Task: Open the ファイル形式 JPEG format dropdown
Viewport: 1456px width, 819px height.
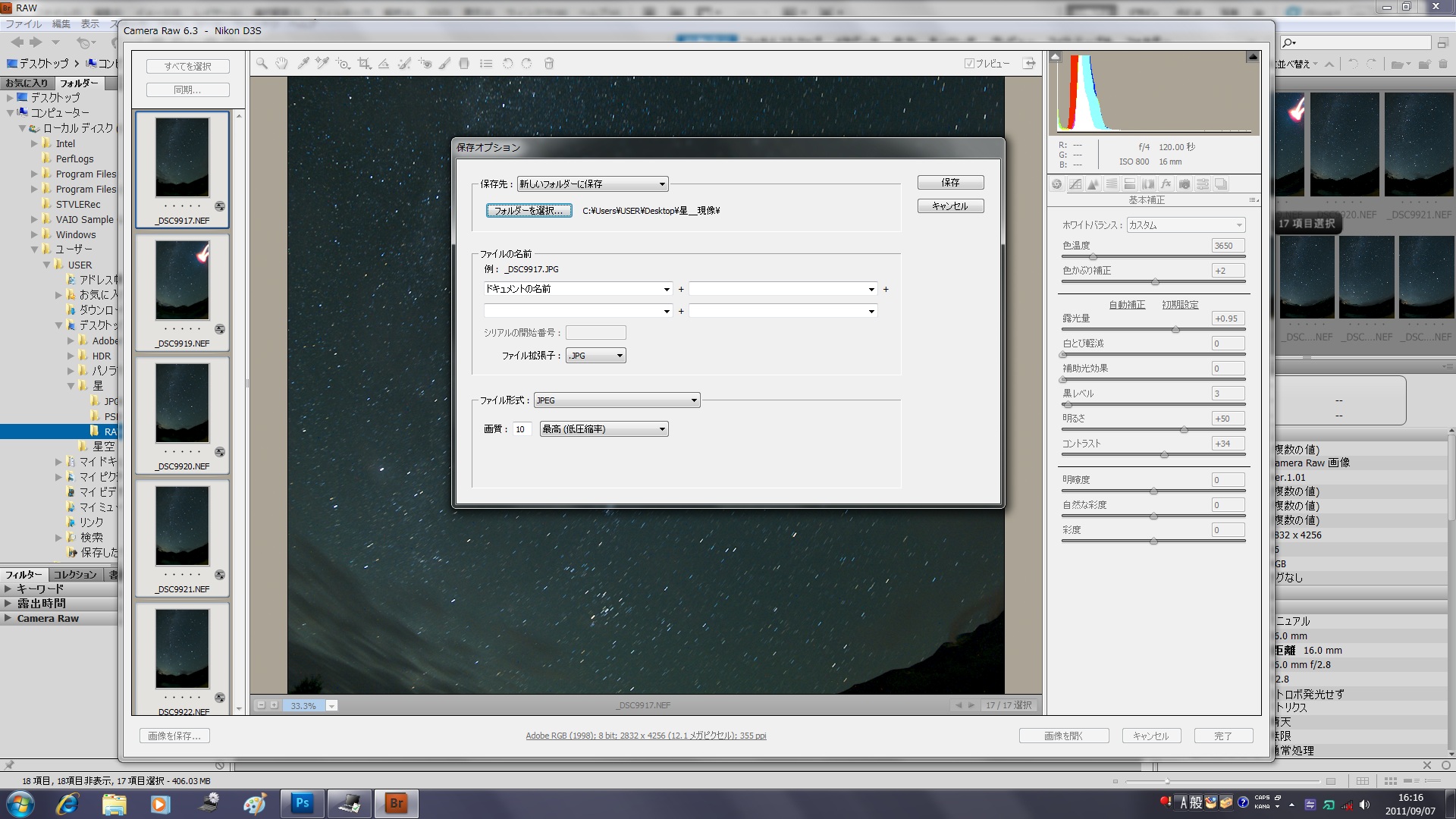Action: point(617,400)
